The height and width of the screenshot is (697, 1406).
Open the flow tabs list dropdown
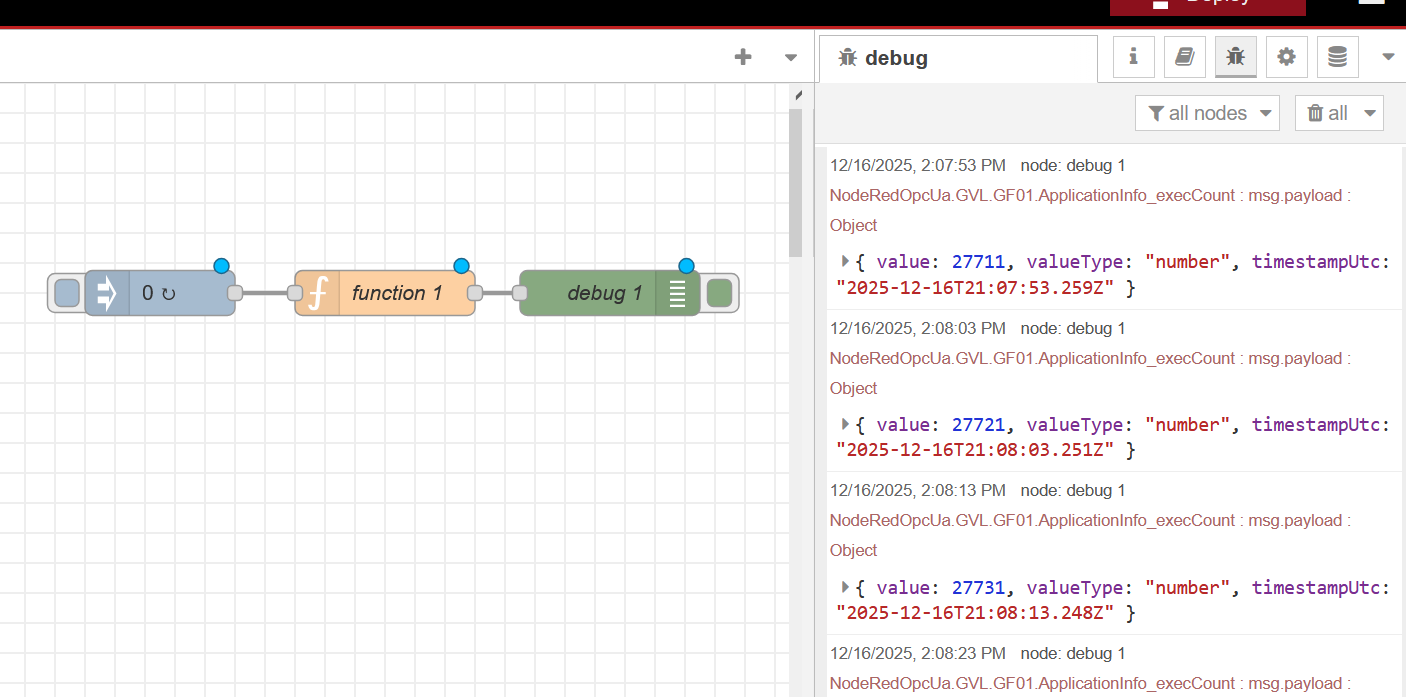pyautogui.click(x=791, y=58)
